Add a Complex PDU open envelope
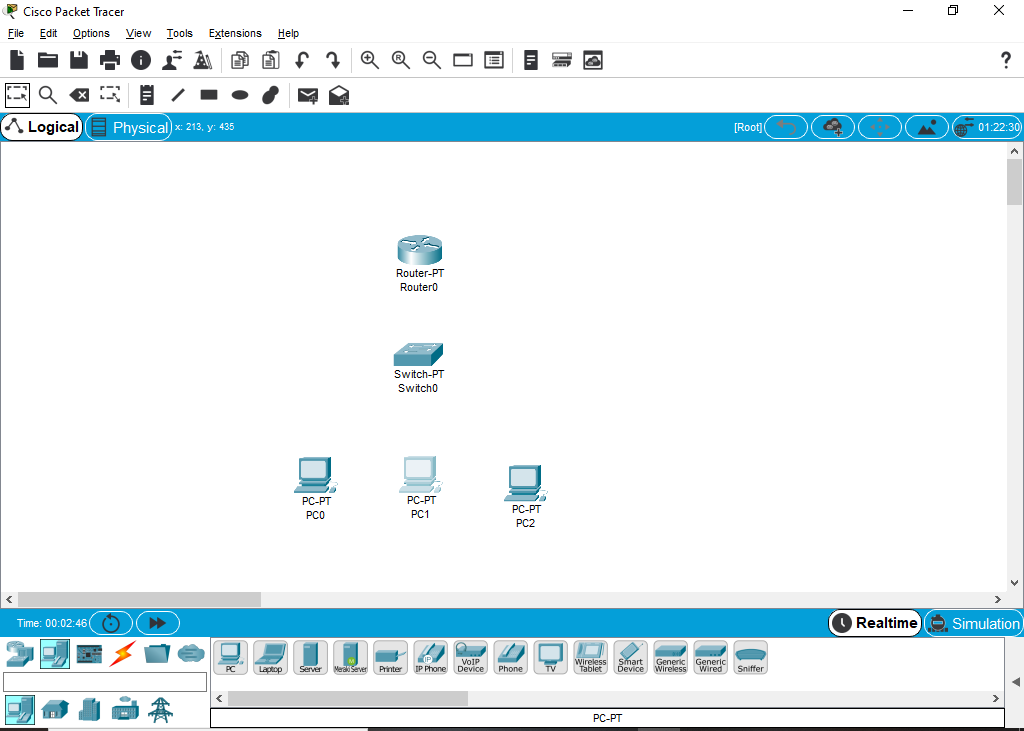The height and width of the screenshot is (731, 1024). point(339,95)
